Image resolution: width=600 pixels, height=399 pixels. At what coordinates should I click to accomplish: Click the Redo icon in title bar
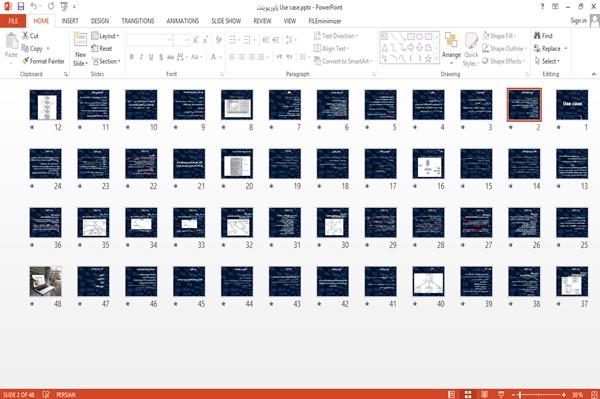tap(51, 7)
